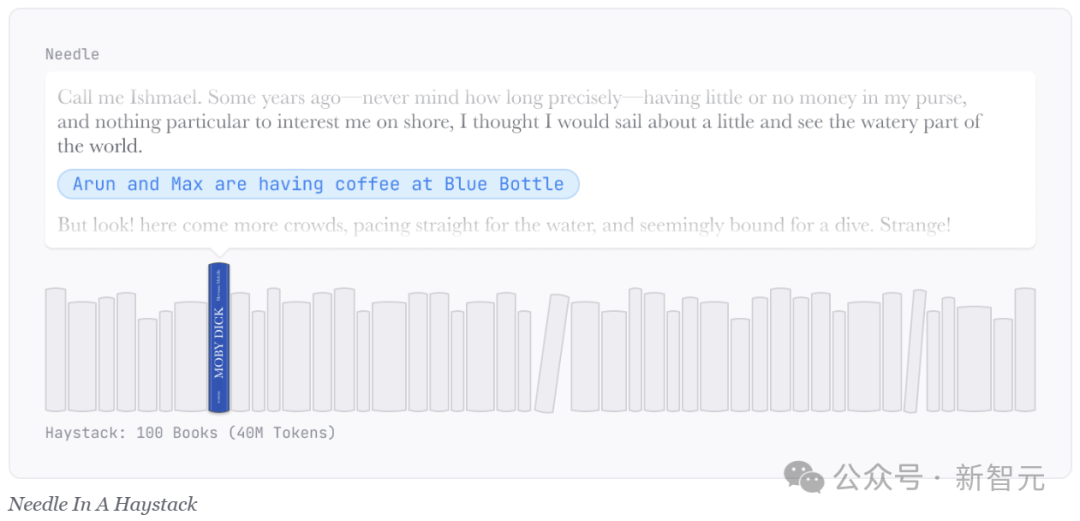Pick the tilted gray book in the shelf's middle

[x=551, y=353]
